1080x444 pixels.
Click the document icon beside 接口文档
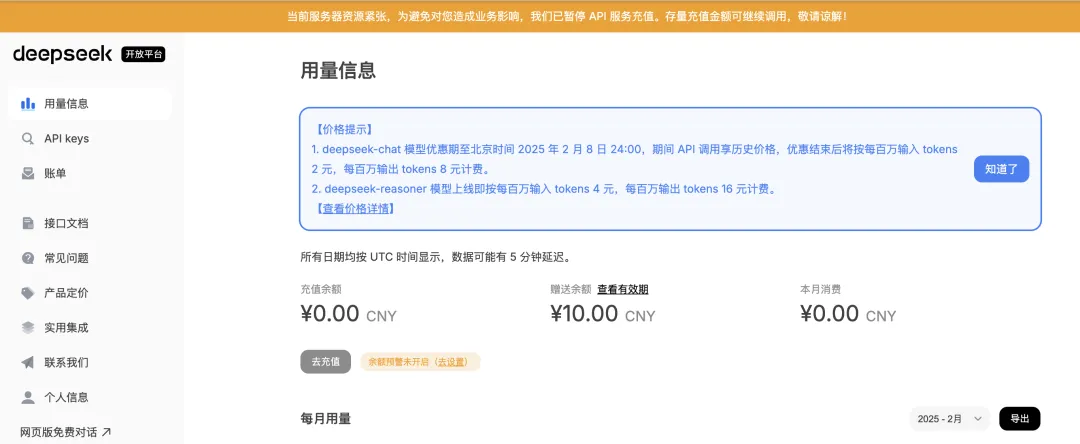click(x=28, y=223)
